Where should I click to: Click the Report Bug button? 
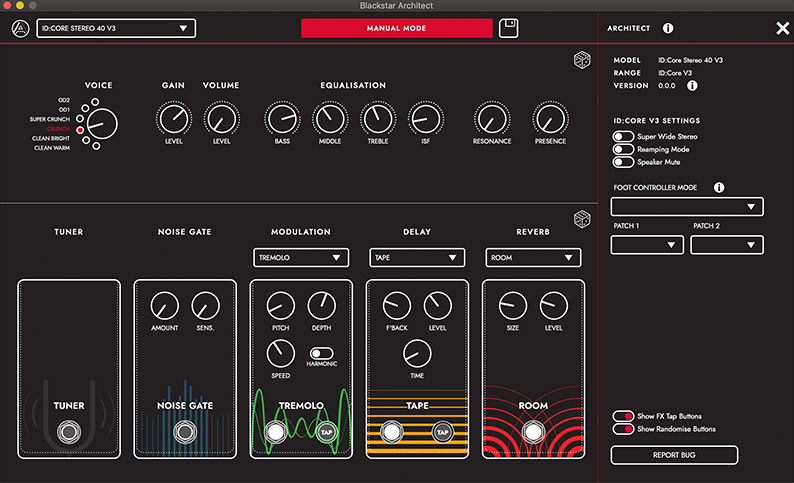674,455
